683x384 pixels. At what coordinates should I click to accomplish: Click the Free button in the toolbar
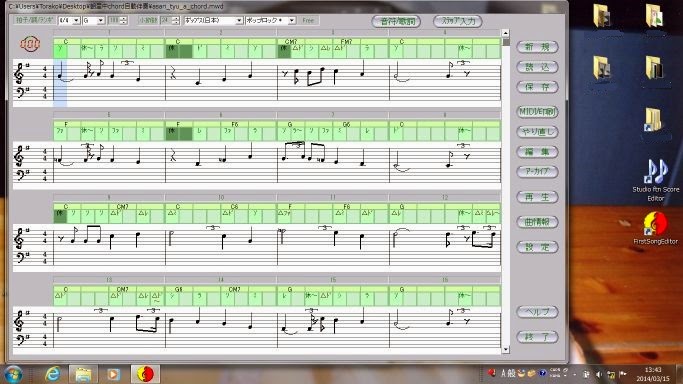[308, 20]
